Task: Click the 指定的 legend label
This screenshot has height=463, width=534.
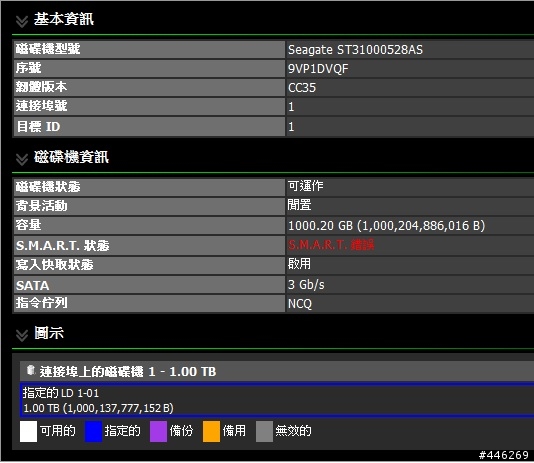Action: pyautogui.click(x=123, y=431)
